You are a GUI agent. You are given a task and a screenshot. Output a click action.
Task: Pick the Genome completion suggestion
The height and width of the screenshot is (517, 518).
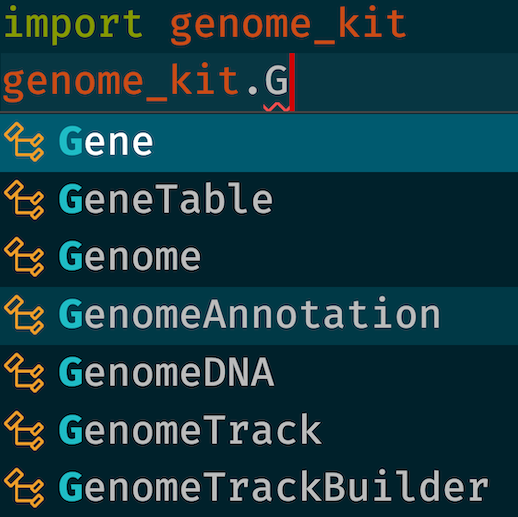[x=259, y=258]
